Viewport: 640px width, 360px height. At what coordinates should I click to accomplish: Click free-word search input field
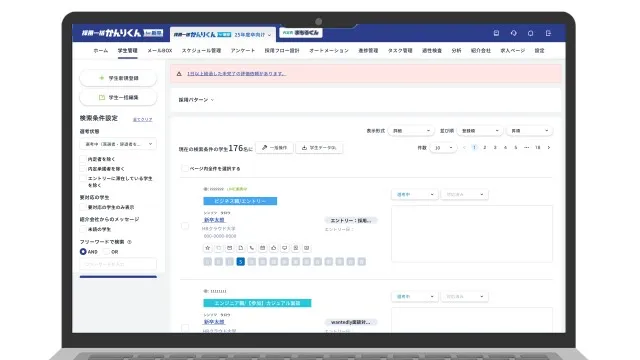tap(118, 264)
